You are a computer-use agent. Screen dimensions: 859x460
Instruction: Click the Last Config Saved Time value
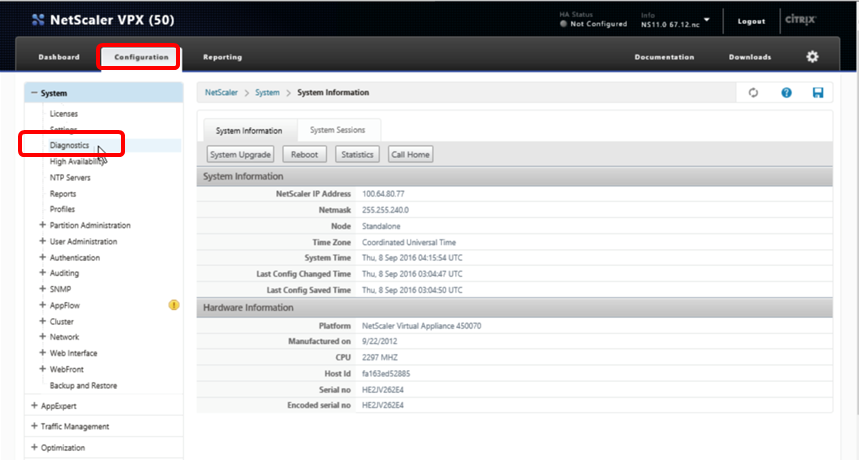[412, 290]
